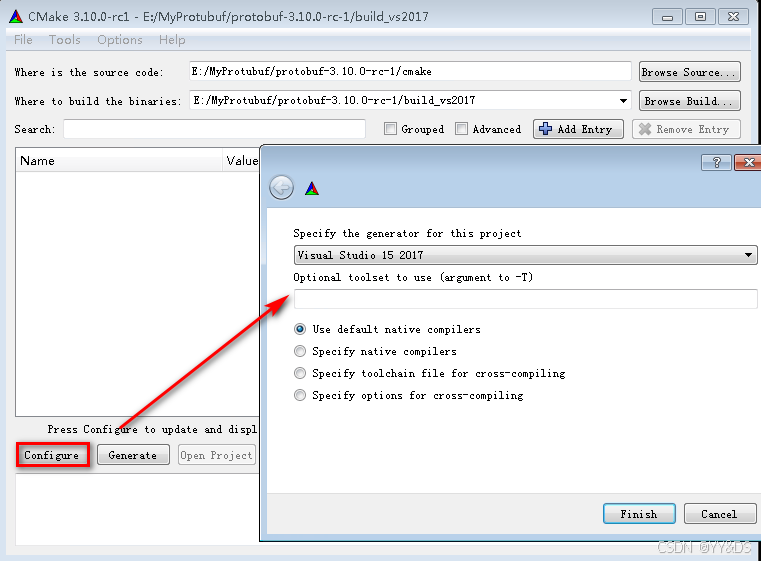The height and width of the screenshot is (561, 761).
Task: Select Specify toolchain file for cross-compiling
Action: [x=300, y=373]
